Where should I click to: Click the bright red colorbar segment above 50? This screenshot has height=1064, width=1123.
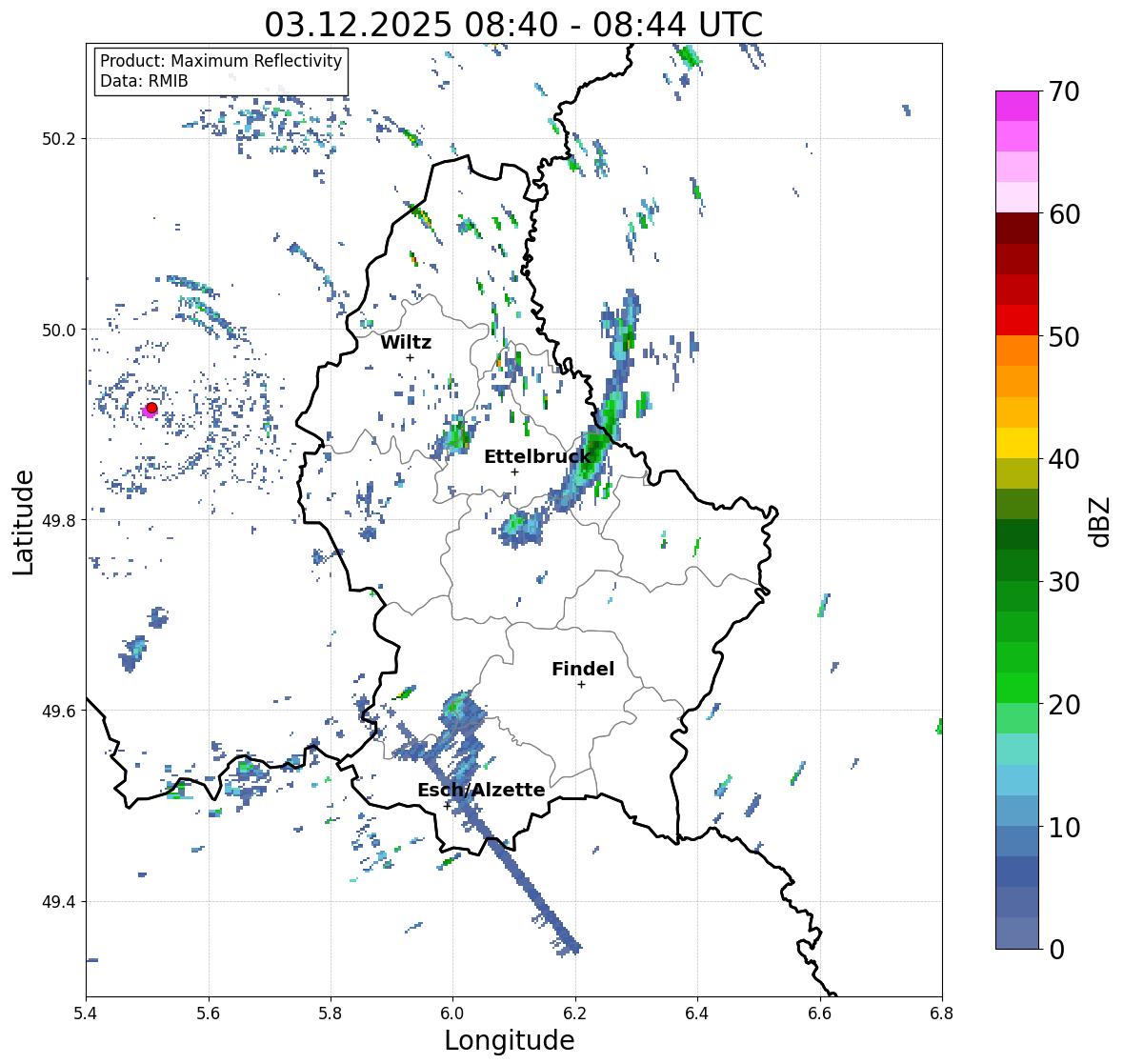pyautogui.click(x=1017, y=320)
